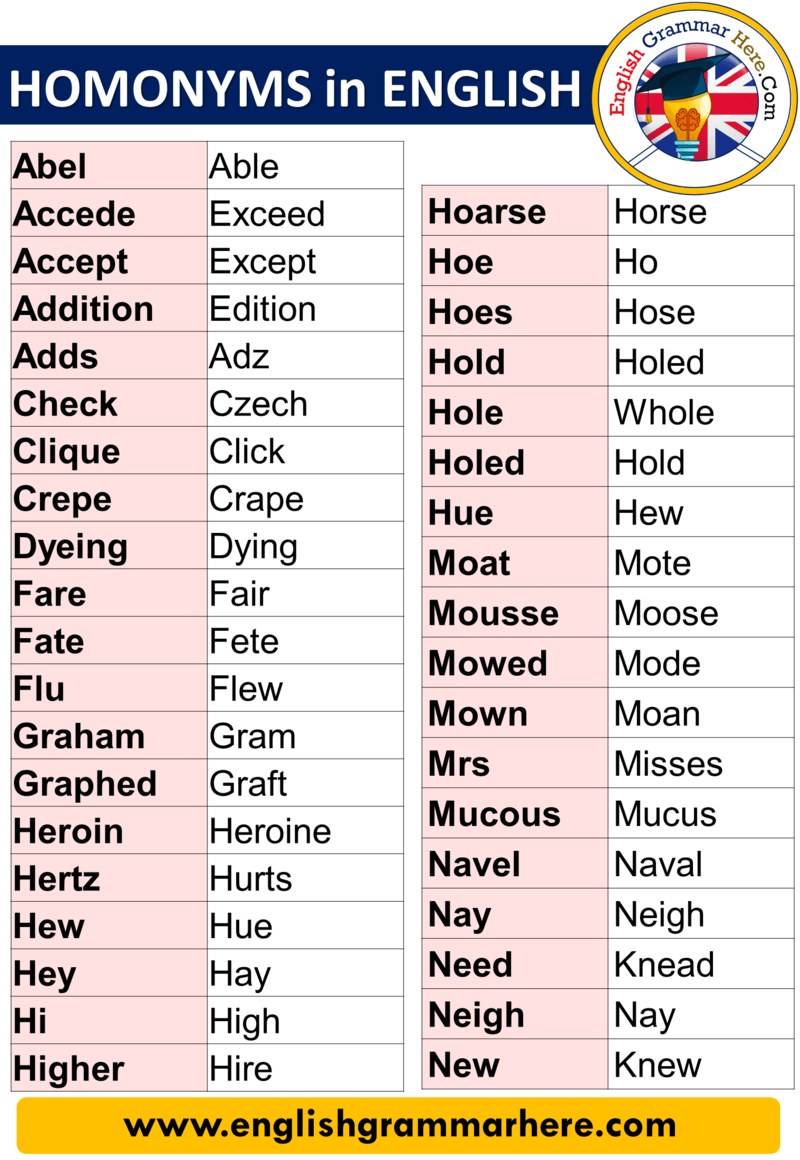Select the Knew cell
Screen dimensions: 800x1160
(701, 1065)
